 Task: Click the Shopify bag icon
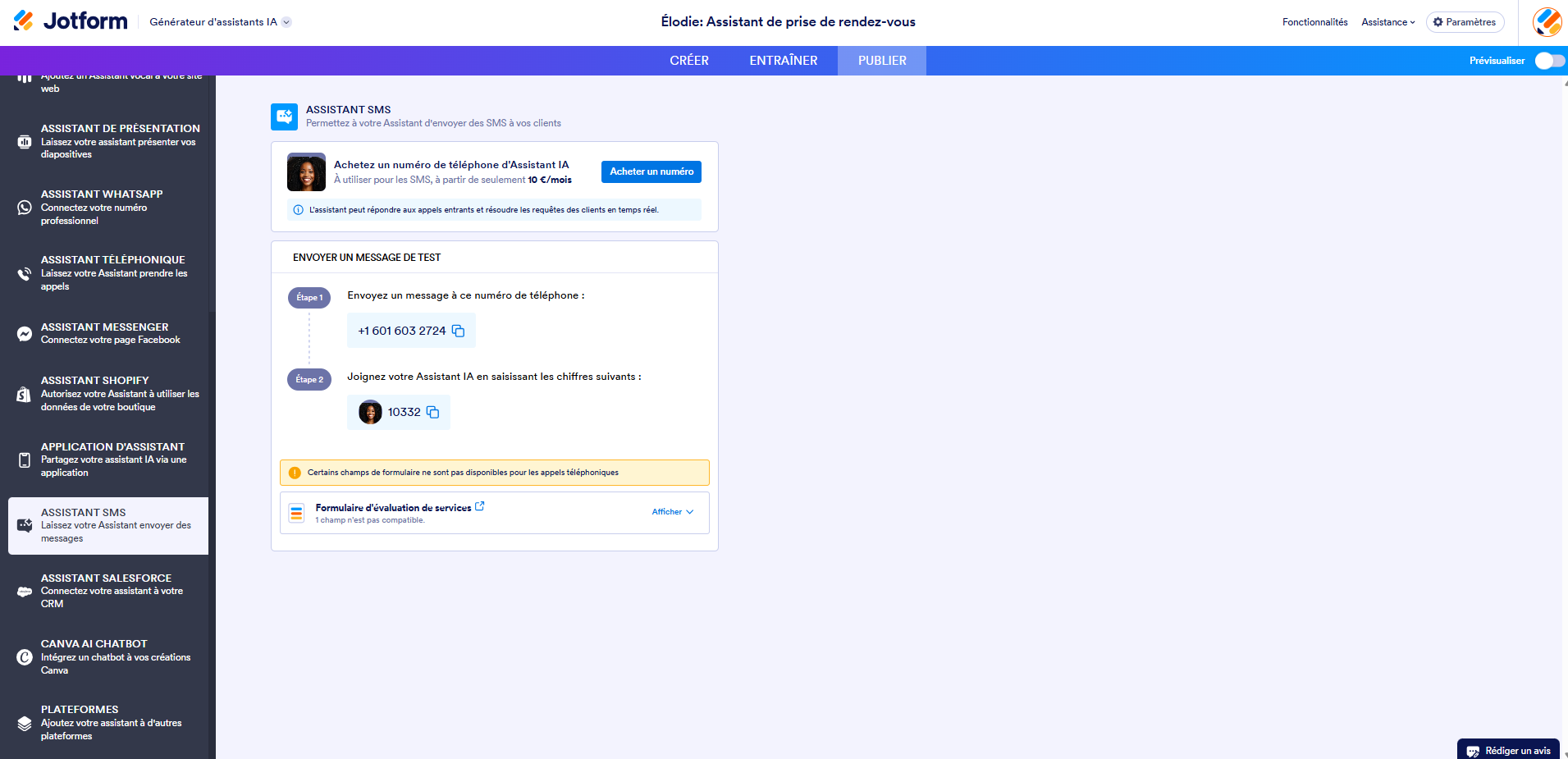click(x=25, y=394)
